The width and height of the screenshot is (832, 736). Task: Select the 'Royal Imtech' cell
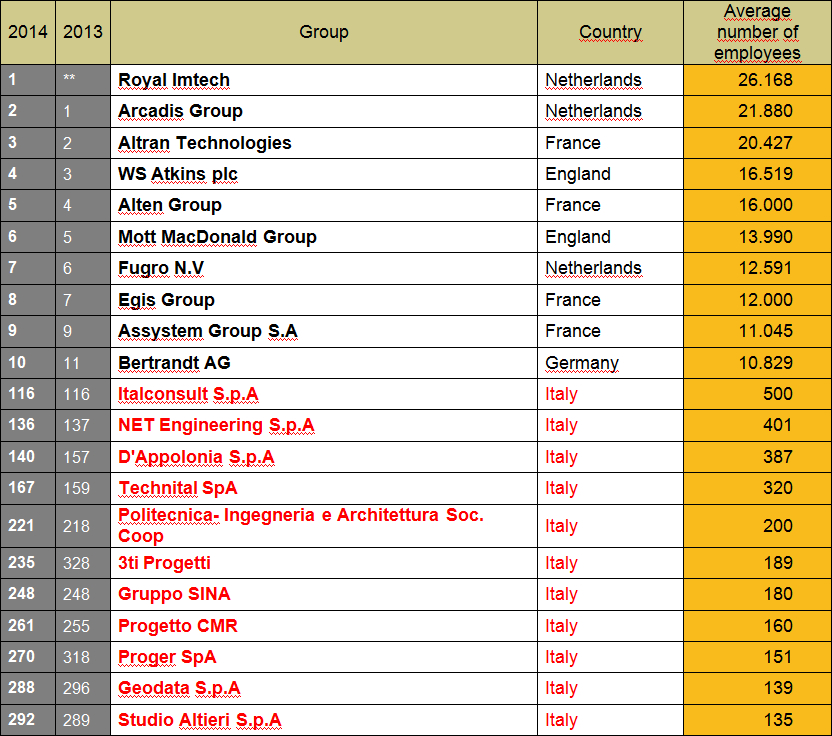(x=324, y=80)
